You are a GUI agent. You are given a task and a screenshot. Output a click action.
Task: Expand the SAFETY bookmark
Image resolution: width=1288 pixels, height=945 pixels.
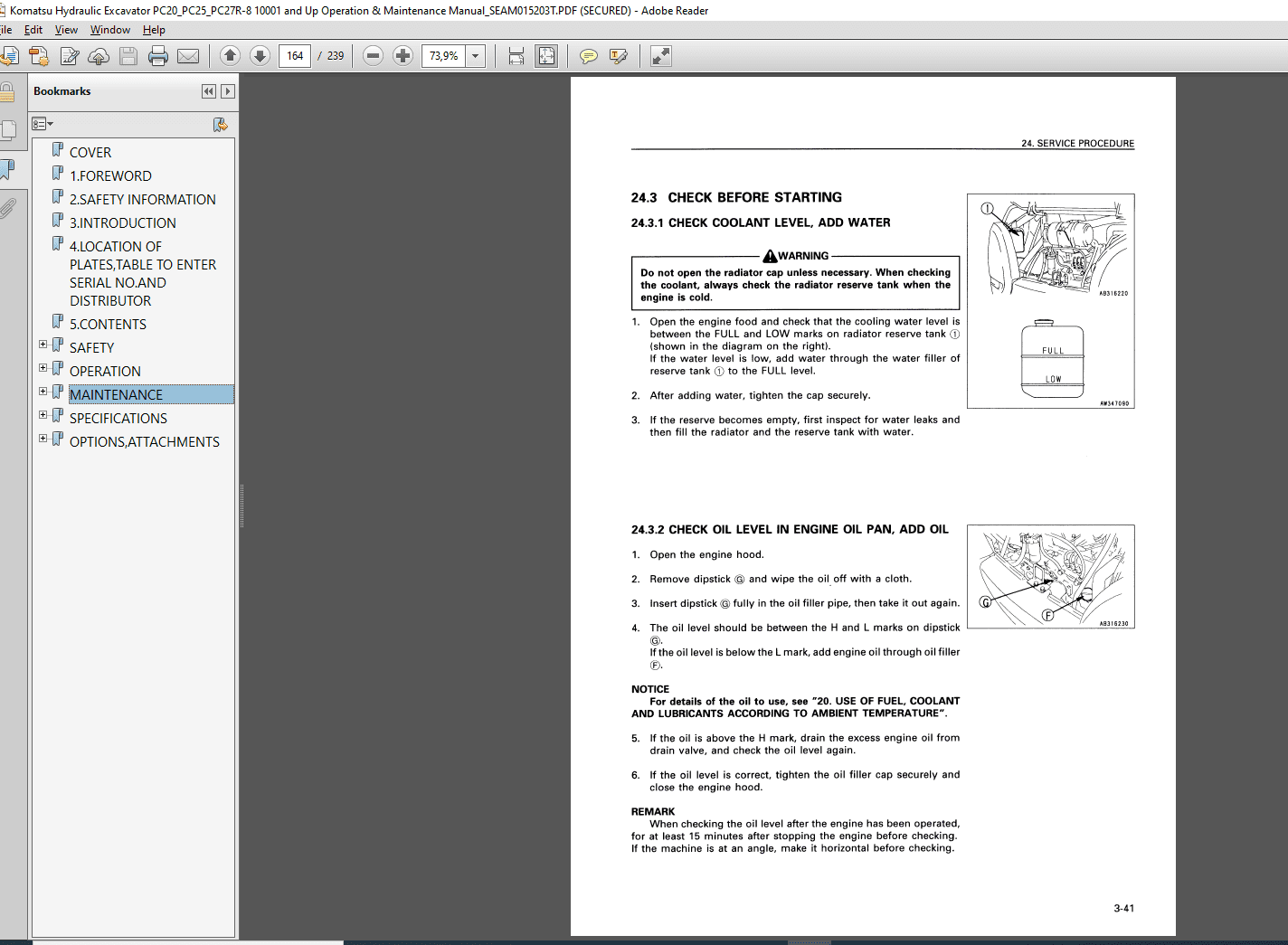tap(43, 345)
